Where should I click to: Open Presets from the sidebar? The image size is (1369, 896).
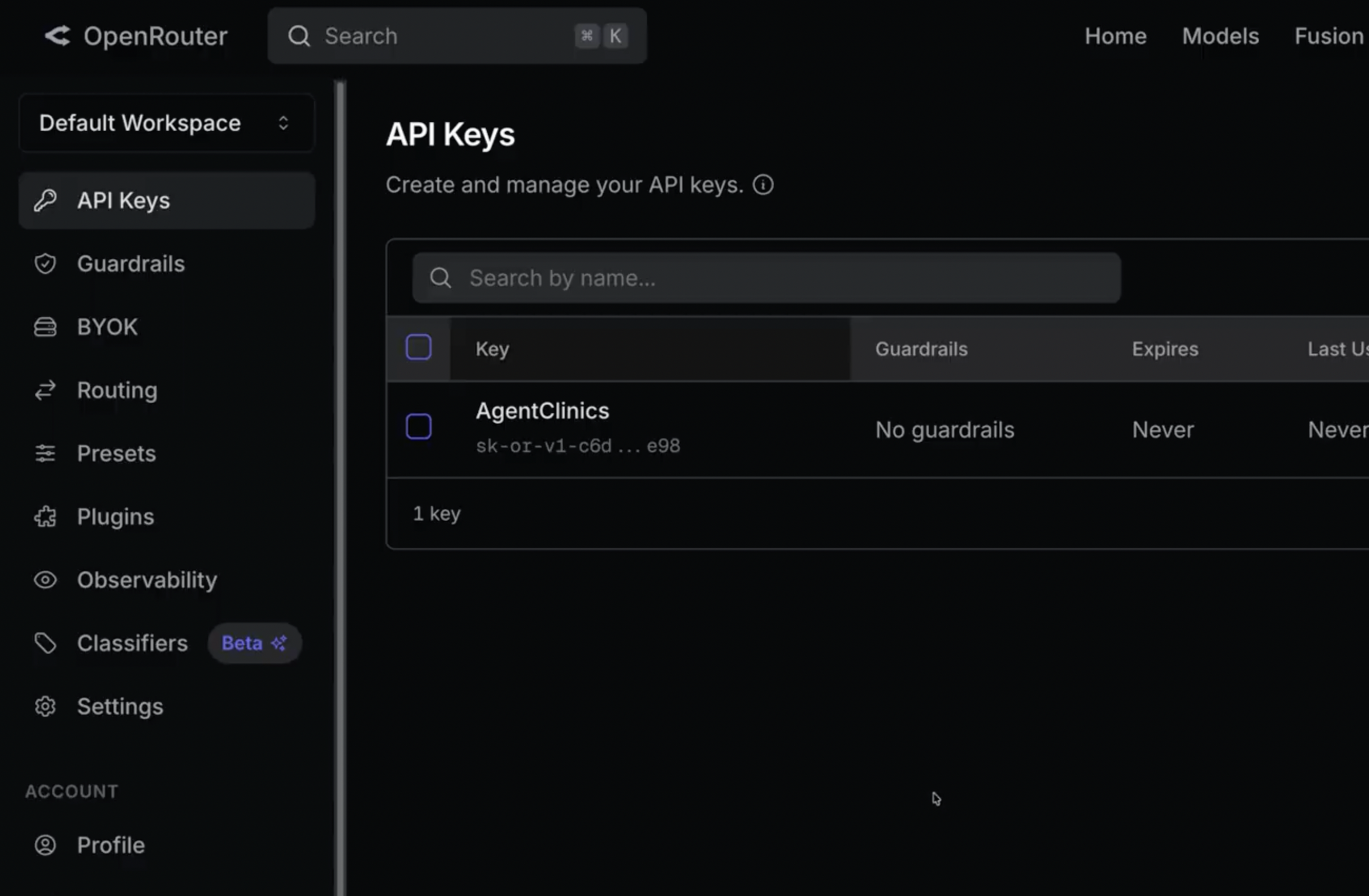click(x=167, y=453)
